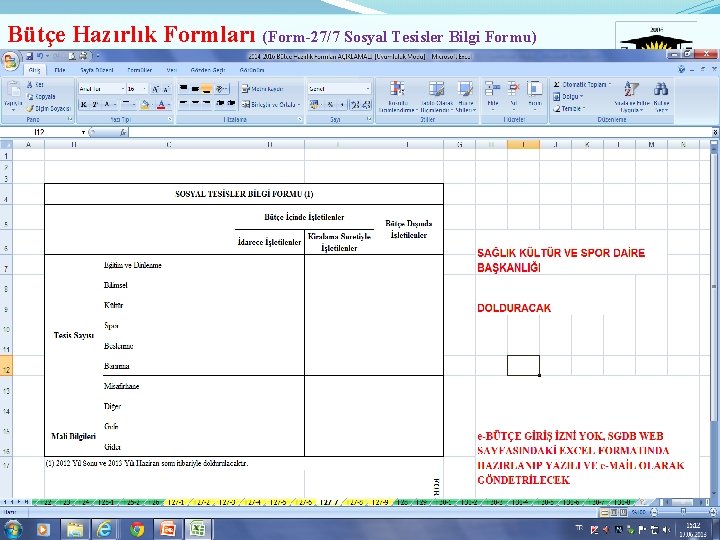Open the Hizalama group dialog launcher
The image size is (720, 540).
300,119
